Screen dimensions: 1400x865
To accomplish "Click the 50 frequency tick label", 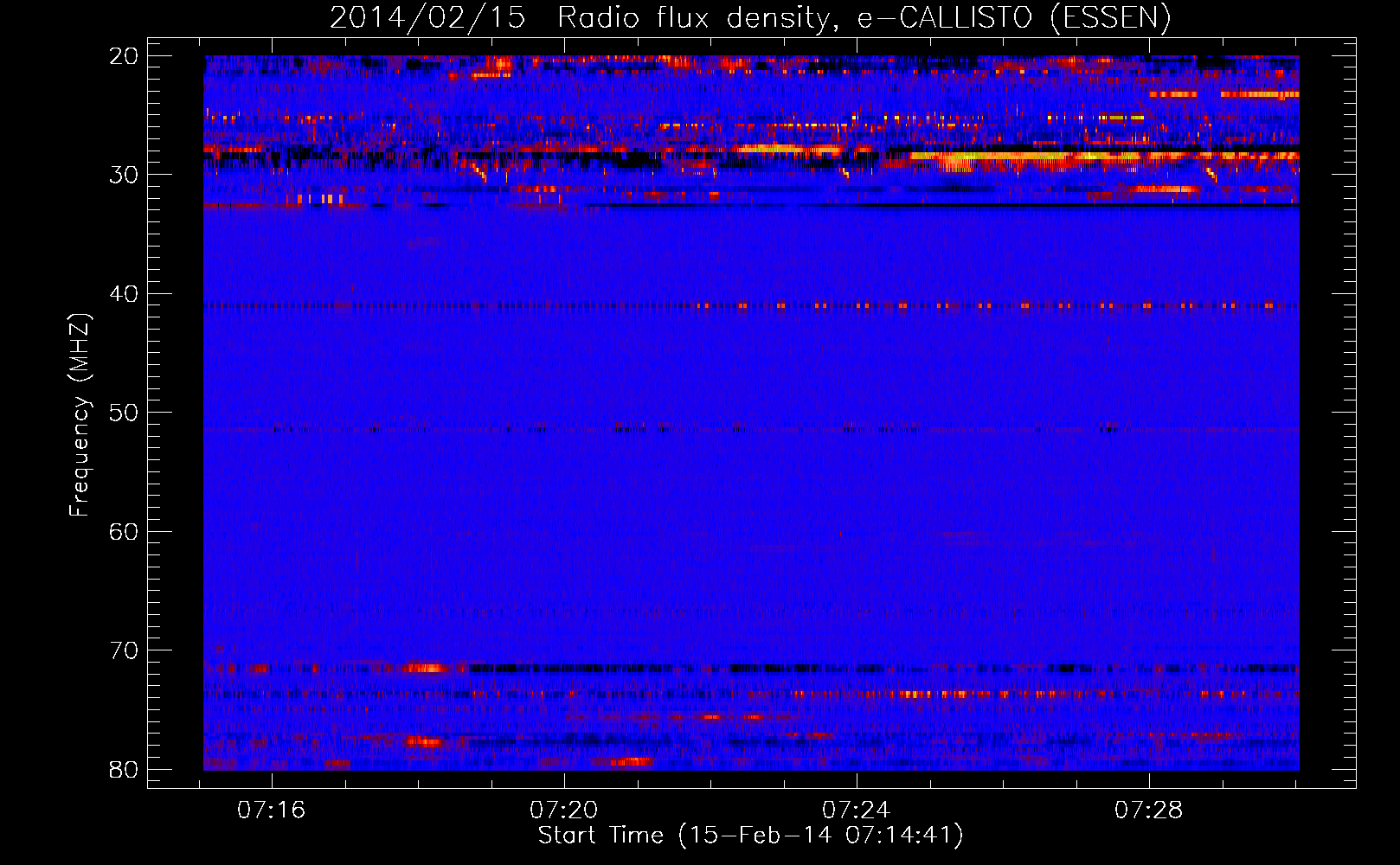I will (124, 413).
